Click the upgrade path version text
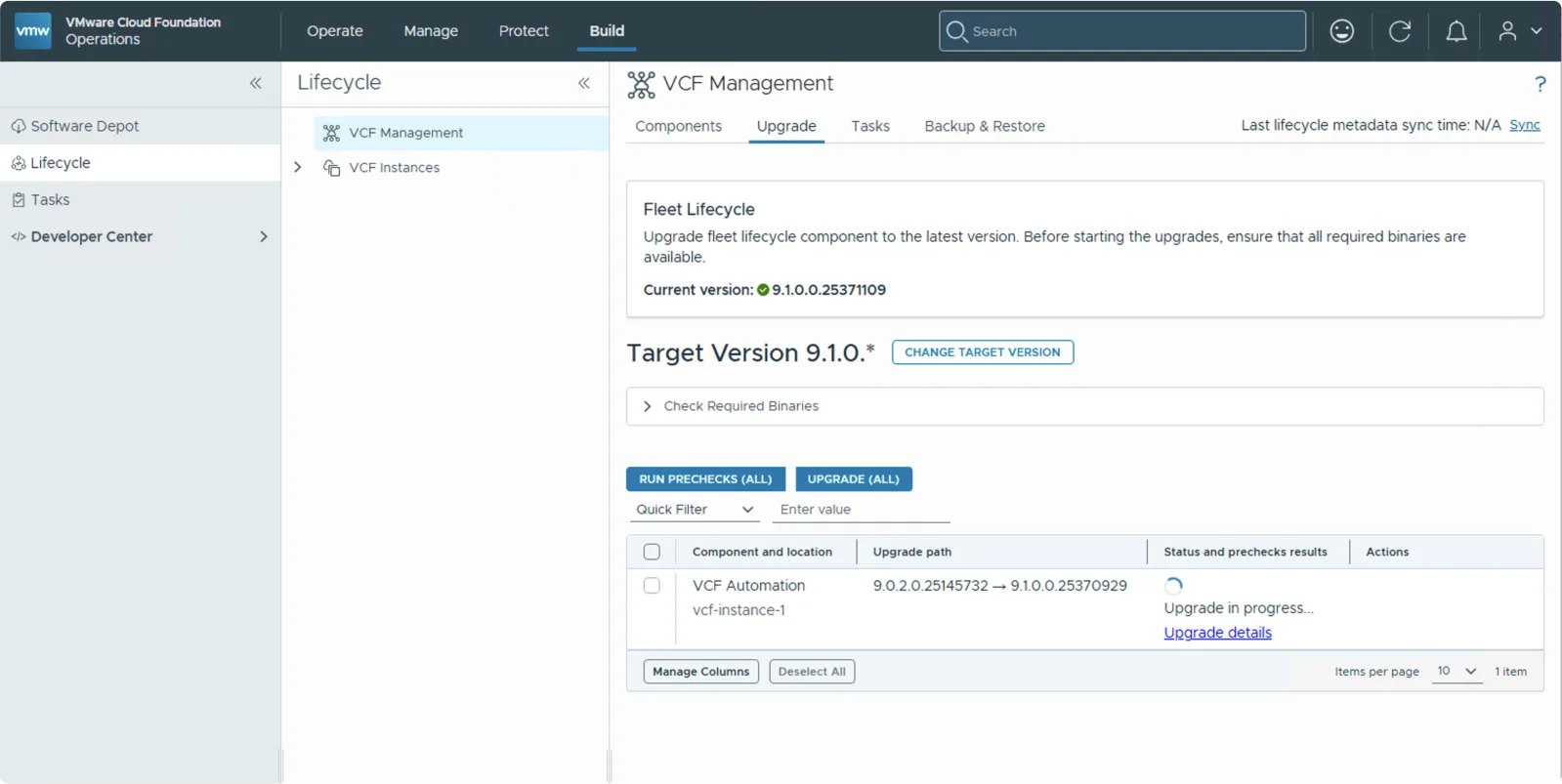Viewport: 1562px width, 784px height. [x=1000, y=586]
